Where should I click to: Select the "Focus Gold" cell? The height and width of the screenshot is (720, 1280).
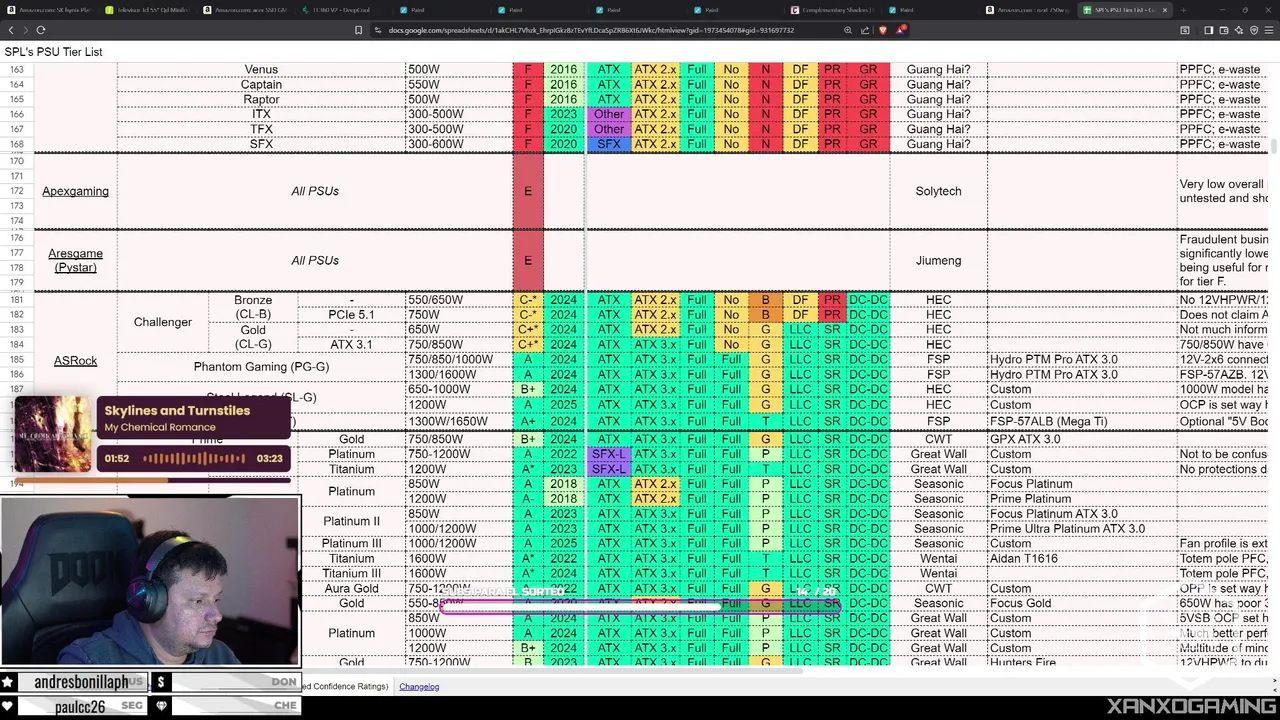click(1082, 603)
